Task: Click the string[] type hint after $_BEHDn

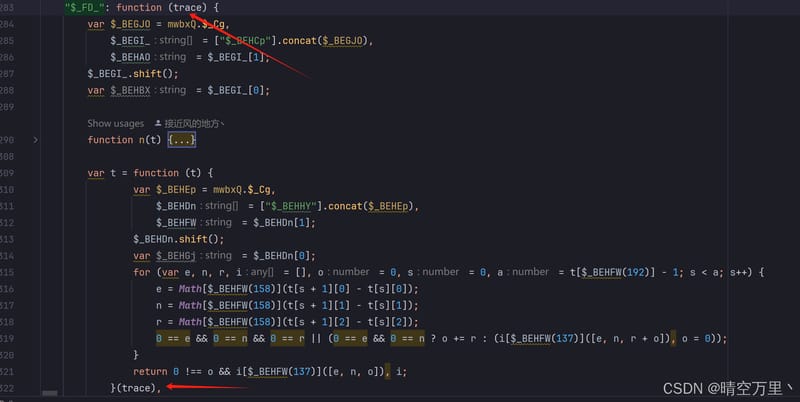Action: [221, 206]
